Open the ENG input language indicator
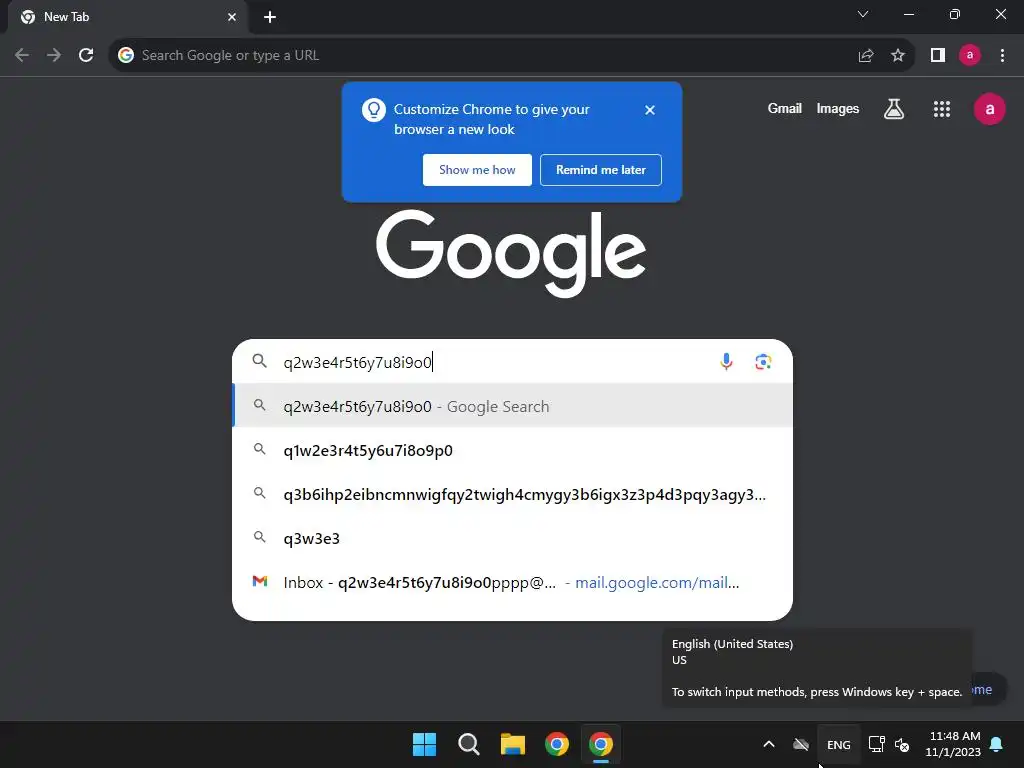The width and height of the screenshot is (1024, 768). (x=839, y=744)
